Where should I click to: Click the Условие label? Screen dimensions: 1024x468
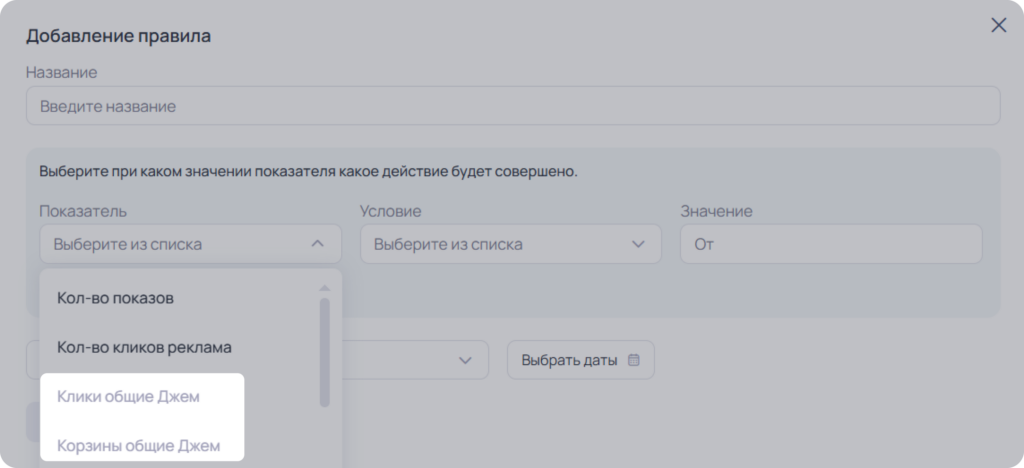tap(391, 211)
